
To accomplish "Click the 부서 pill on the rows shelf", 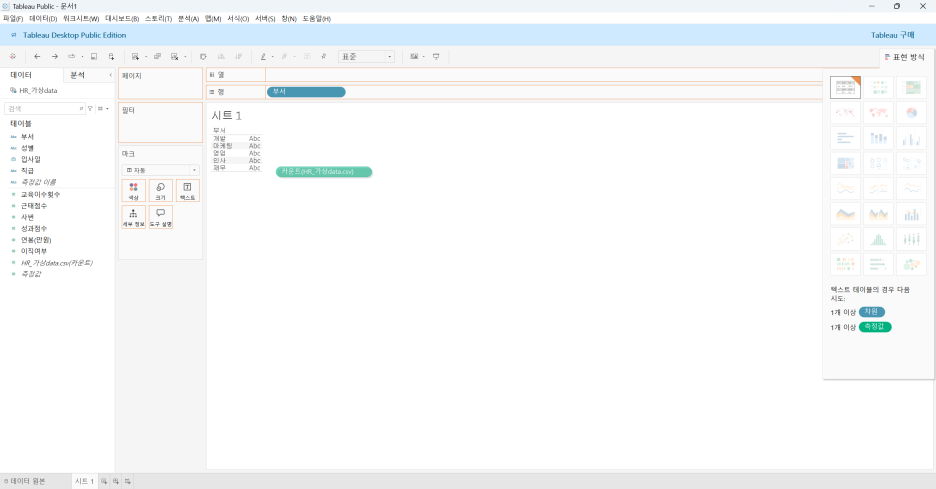I will coord(306,92).
